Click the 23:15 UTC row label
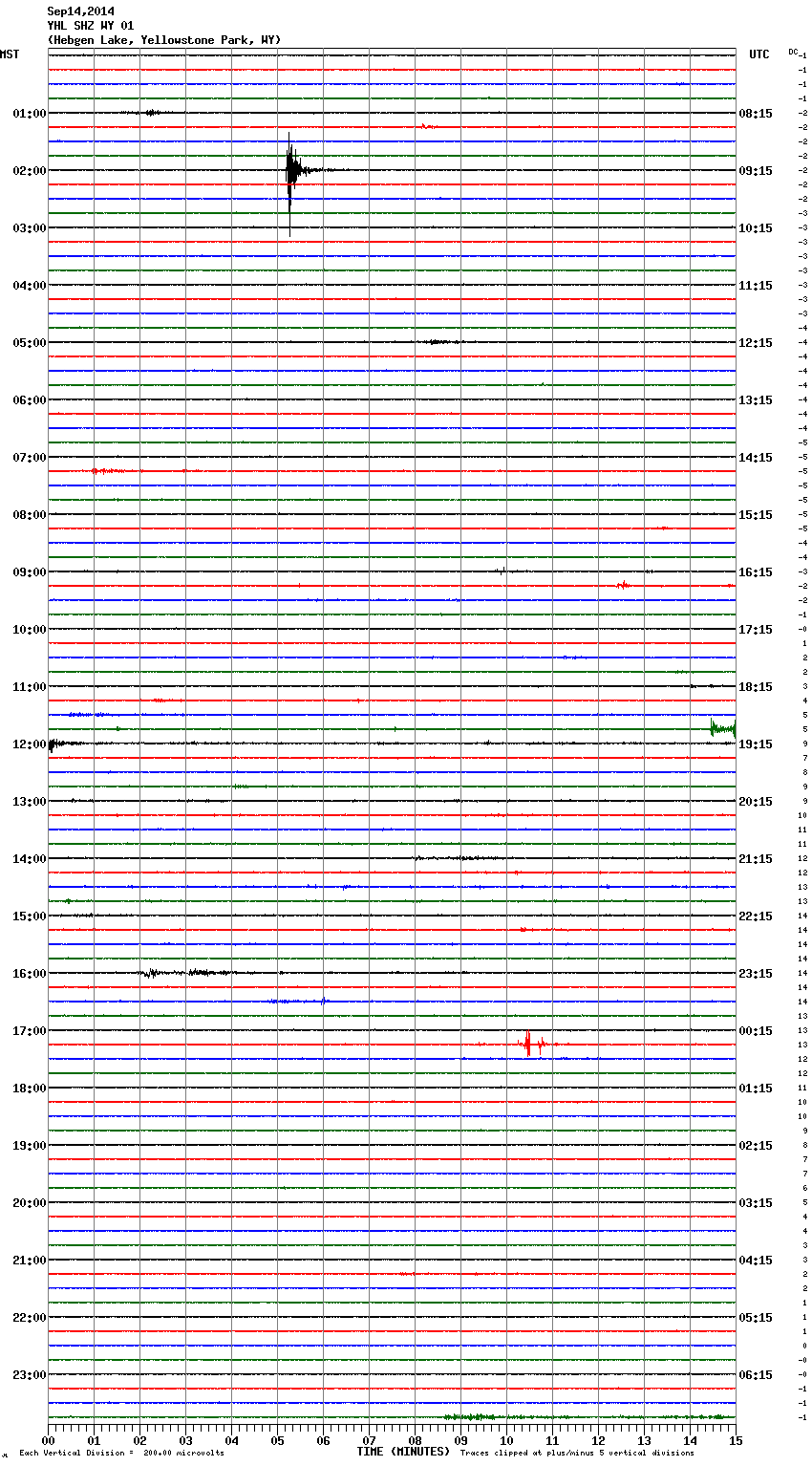 [756, 974]
